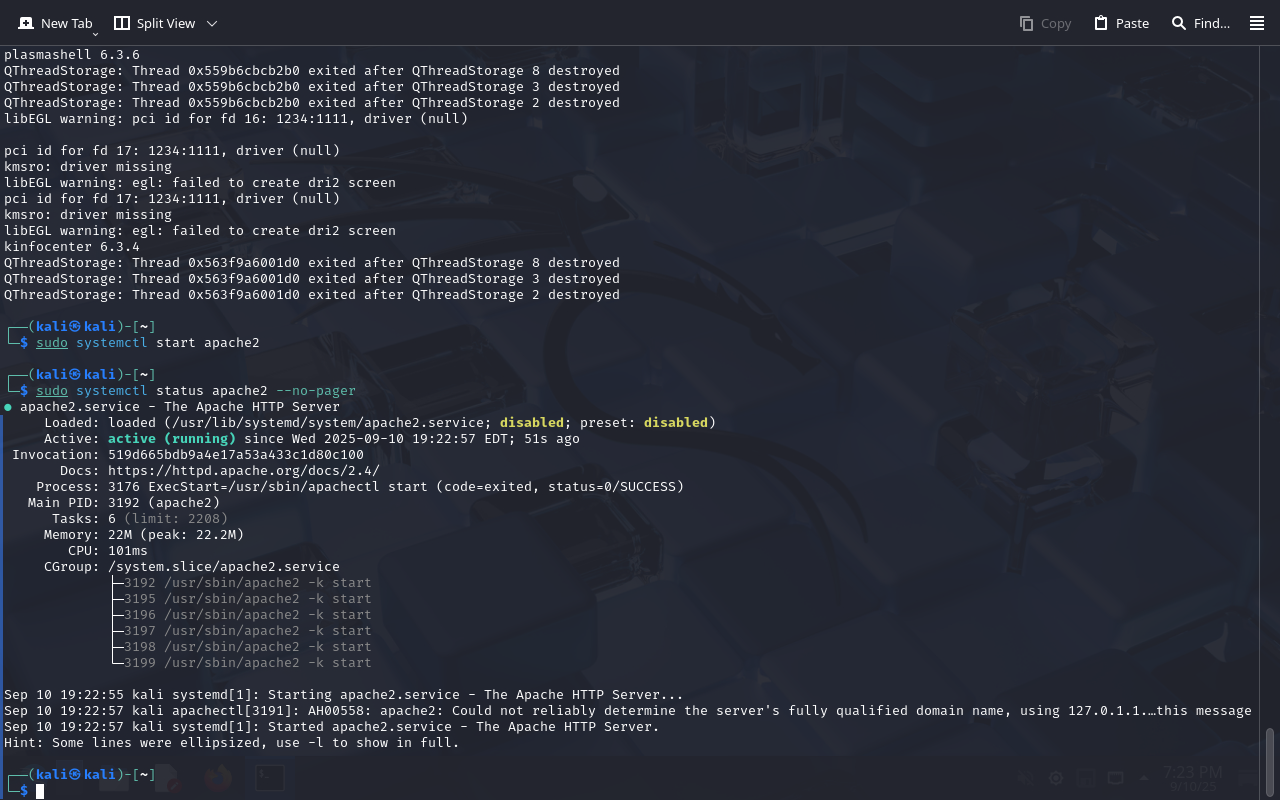This screenshot has width=1280, height=800.
Task: Click the '0x559b6cbcb2b0 ... QThreadStorage 8 destroyed' line
Action: [x=312, y=71]
